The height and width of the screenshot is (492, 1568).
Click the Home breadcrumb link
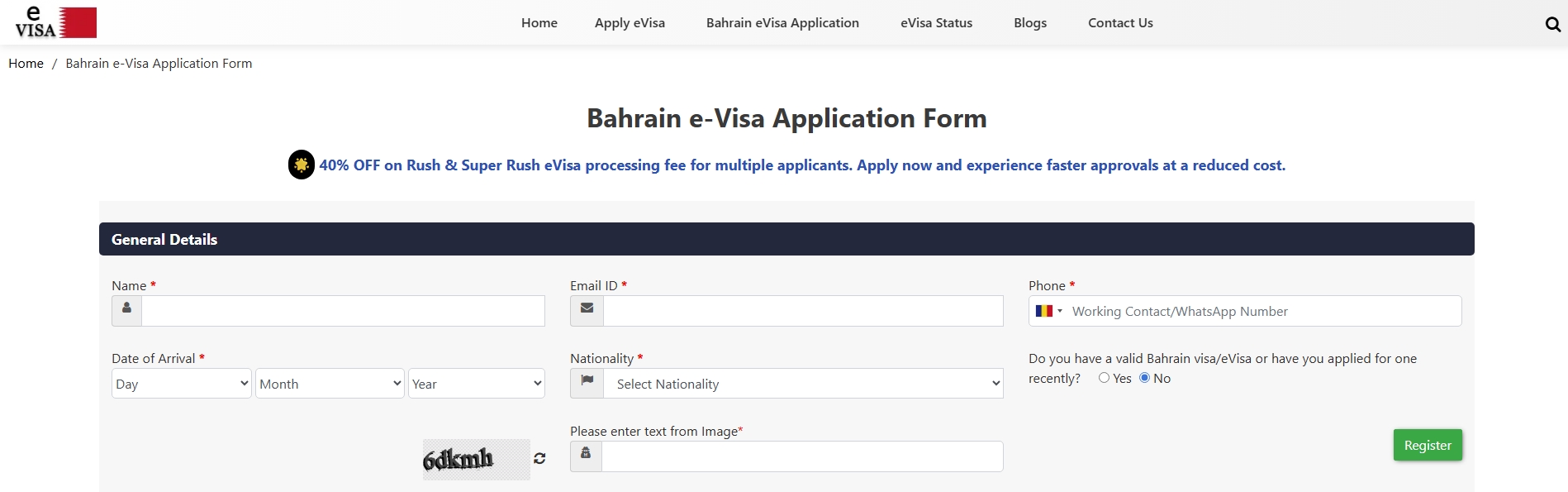(x=26, y=64)
